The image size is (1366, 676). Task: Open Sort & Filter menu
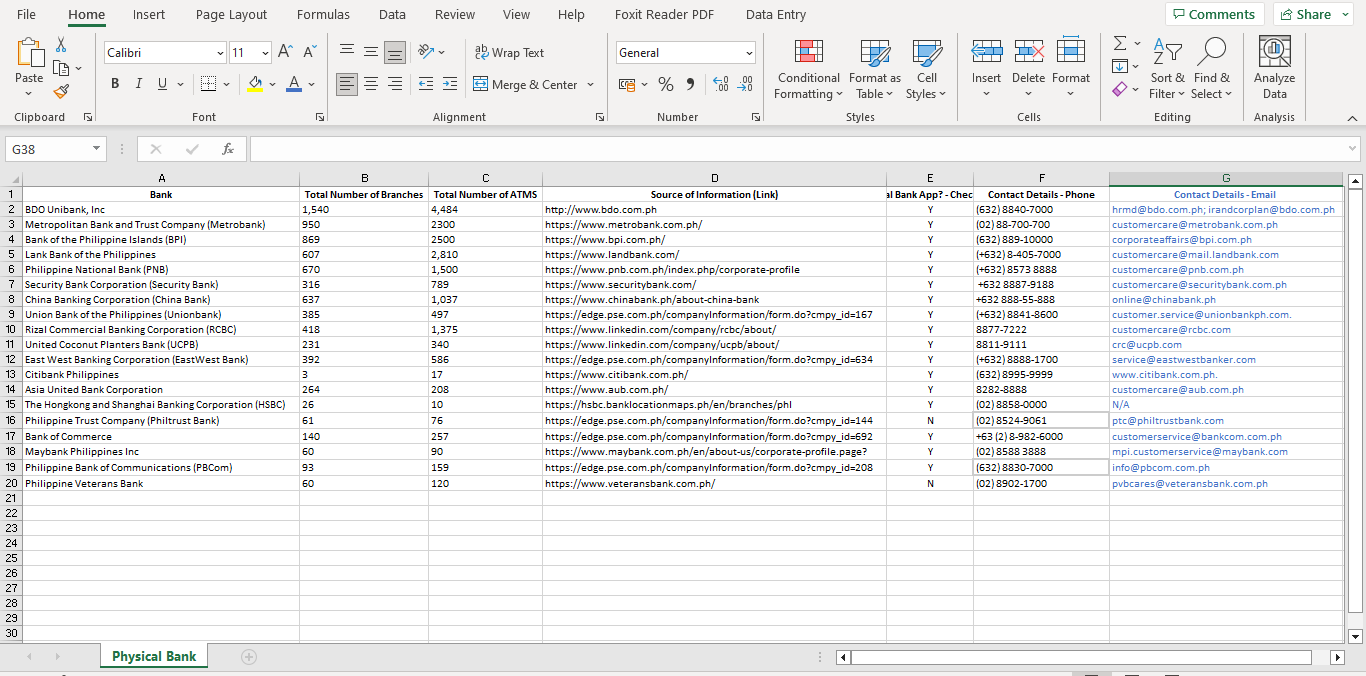(x=1167, y=69)
